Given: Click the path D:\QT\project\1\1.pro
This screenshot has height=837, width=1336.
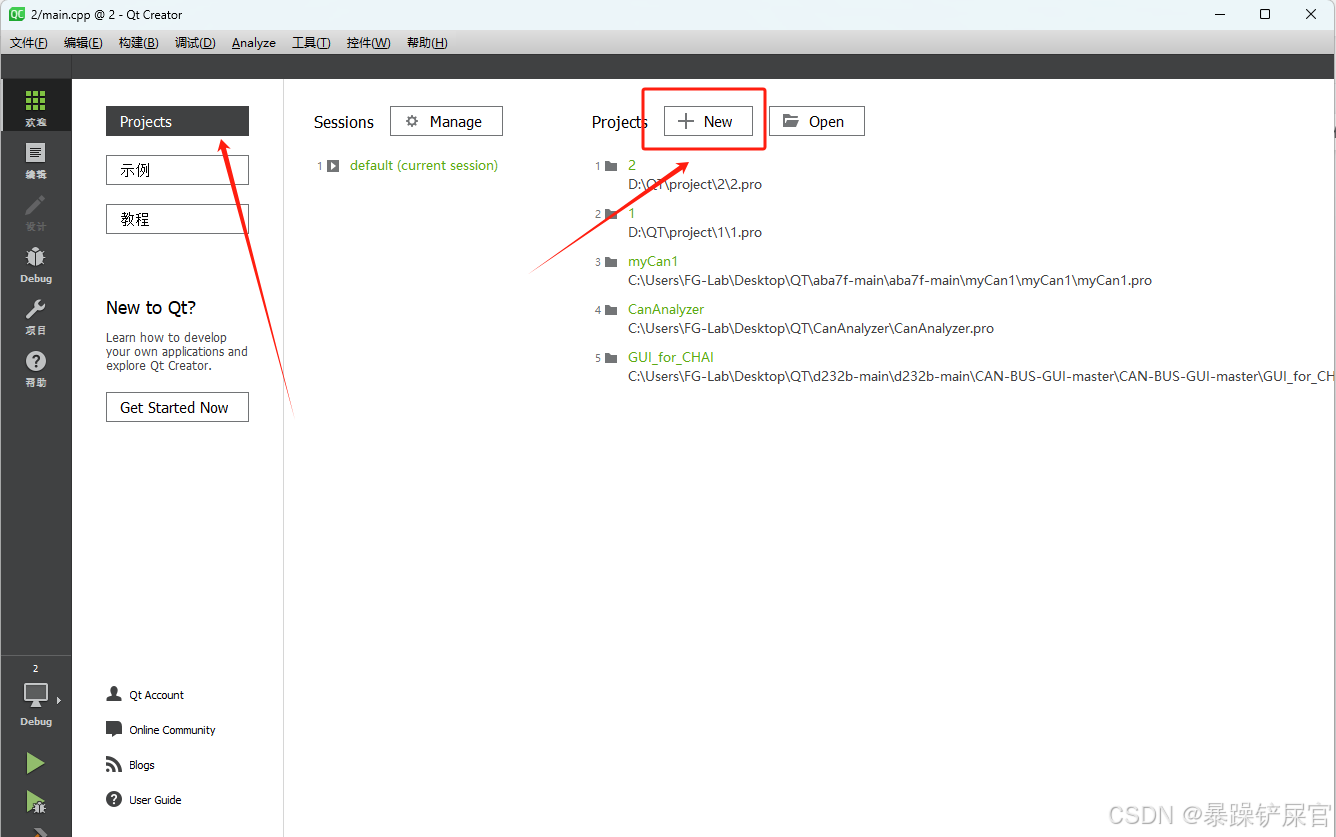Looking at the screenshot, I should (x=695, y=232).
